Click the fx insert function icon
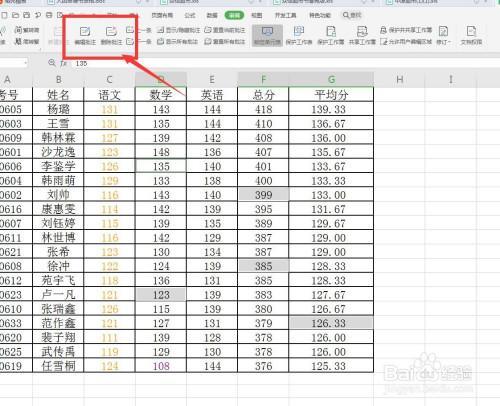This screenshot has height=406, width=500. (x=63, y=63)
